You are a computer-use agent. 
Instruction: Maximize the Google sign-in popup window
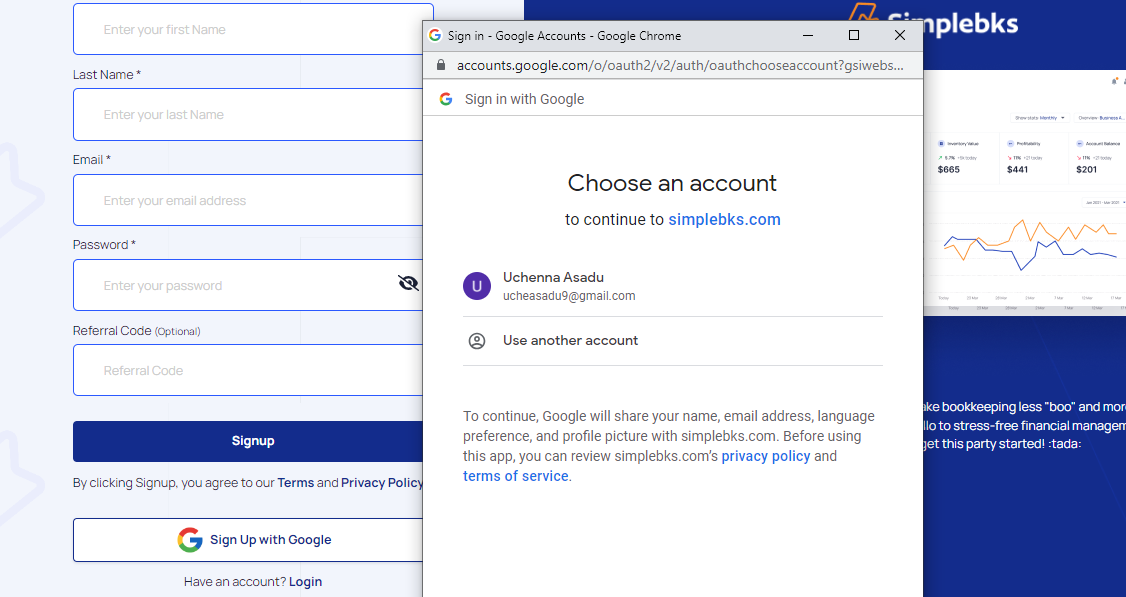pyautogui.click(x=853, y=35)
